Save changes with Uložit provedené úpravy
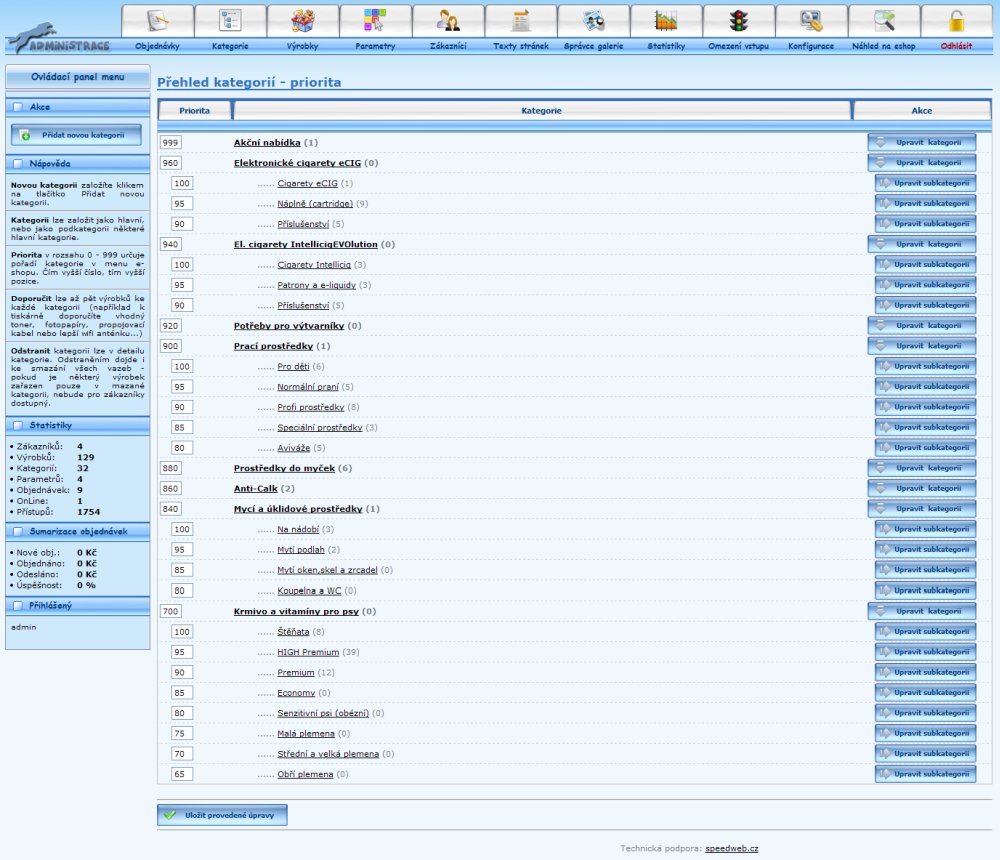 pyautogui.click(x=222, y=815)
